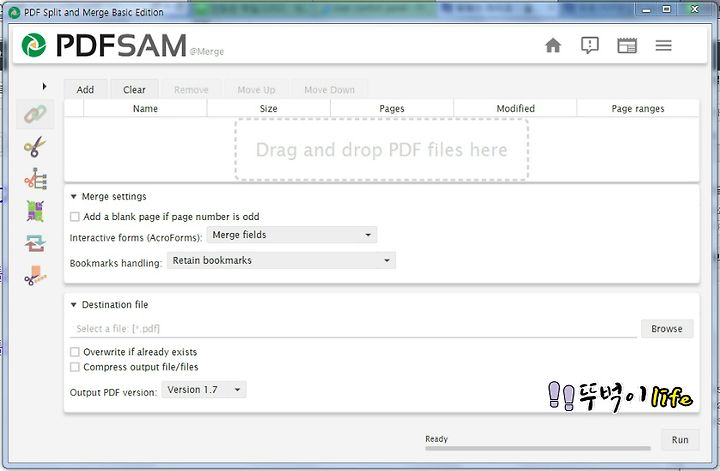
Task: Click the Clear button
Action: pyautogui.click(x=134, y=90)
